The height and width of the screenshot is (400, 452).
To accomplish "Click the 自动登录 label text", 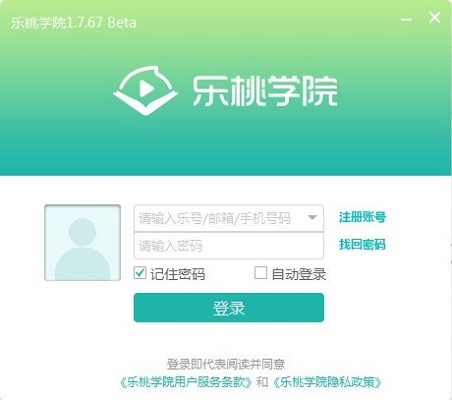I will [298, 274].
